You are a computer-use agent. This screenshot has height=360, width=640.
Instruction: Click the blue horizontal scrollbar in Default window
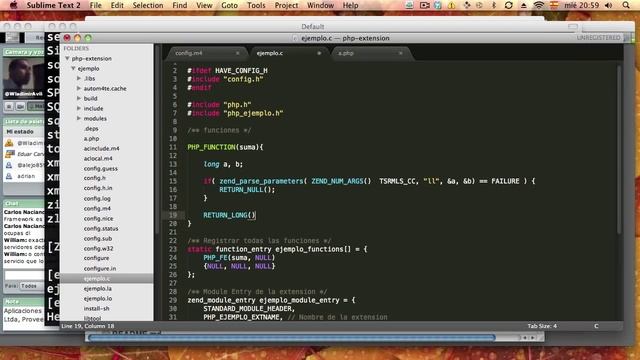tap(292, 338)
